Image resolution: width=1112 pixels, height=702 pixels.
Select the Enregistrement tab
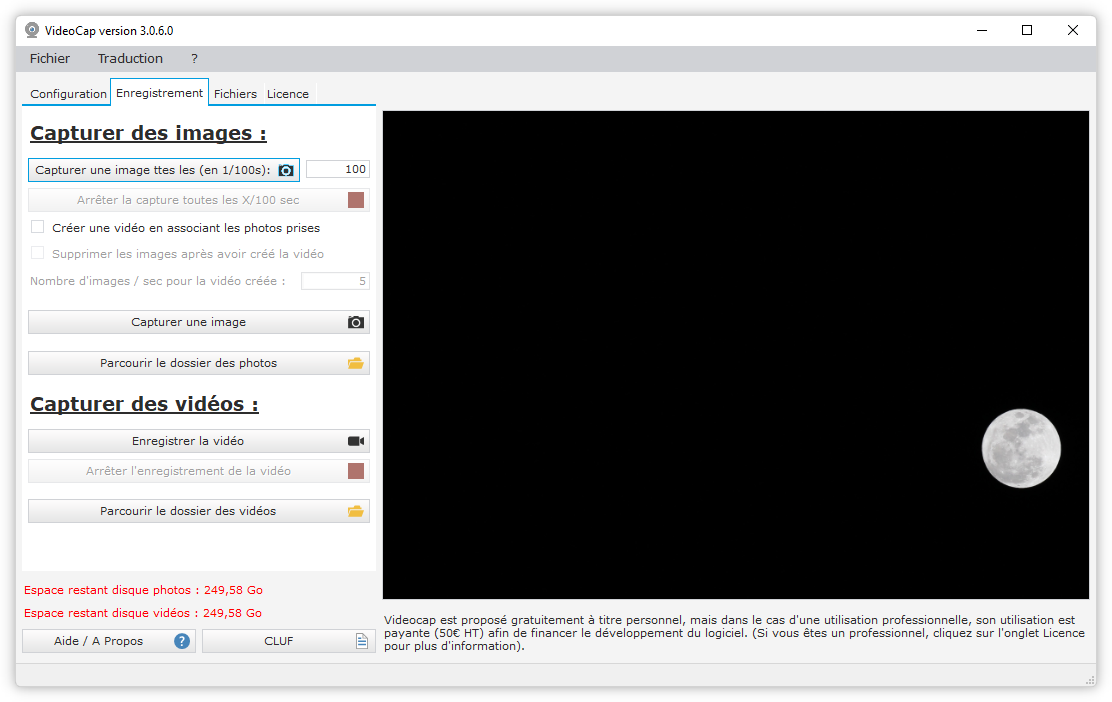(160, 93)
